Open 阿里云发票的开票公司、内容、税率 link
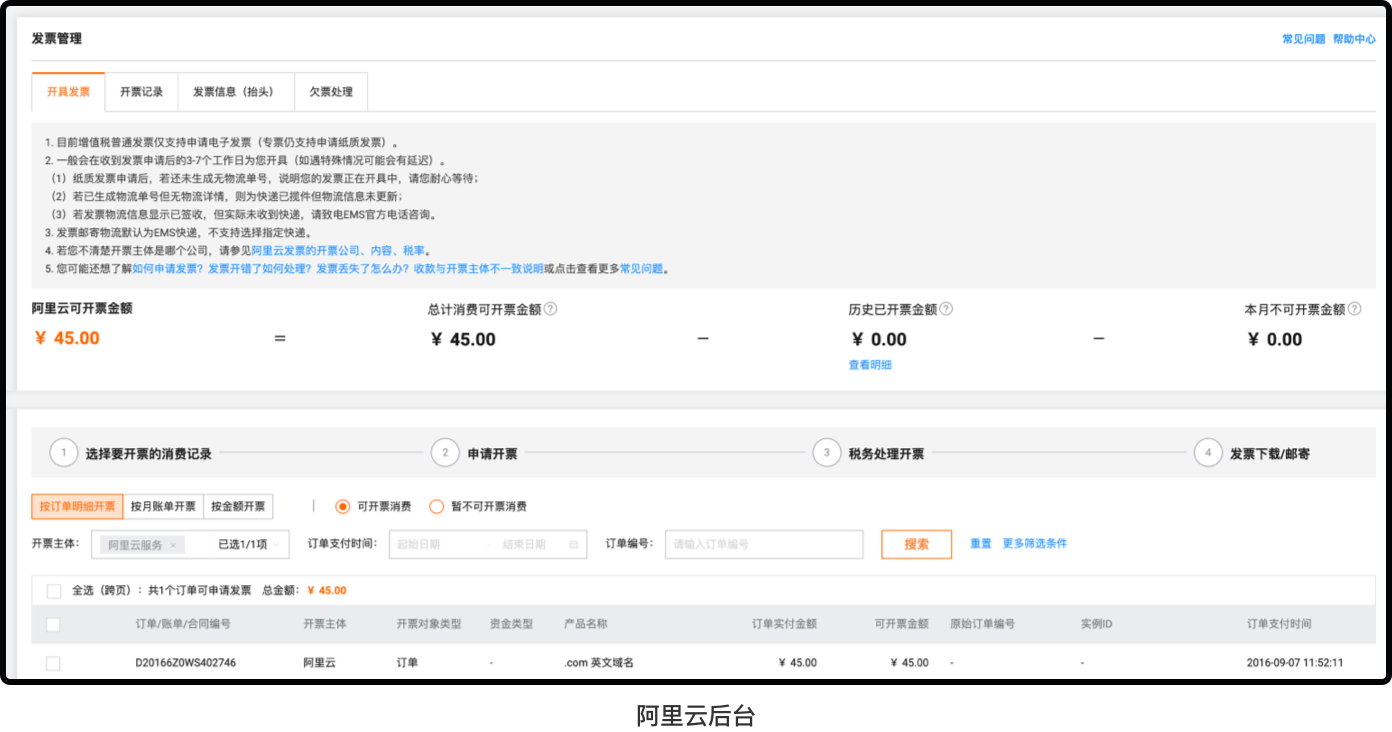 (x=338, y=251)
